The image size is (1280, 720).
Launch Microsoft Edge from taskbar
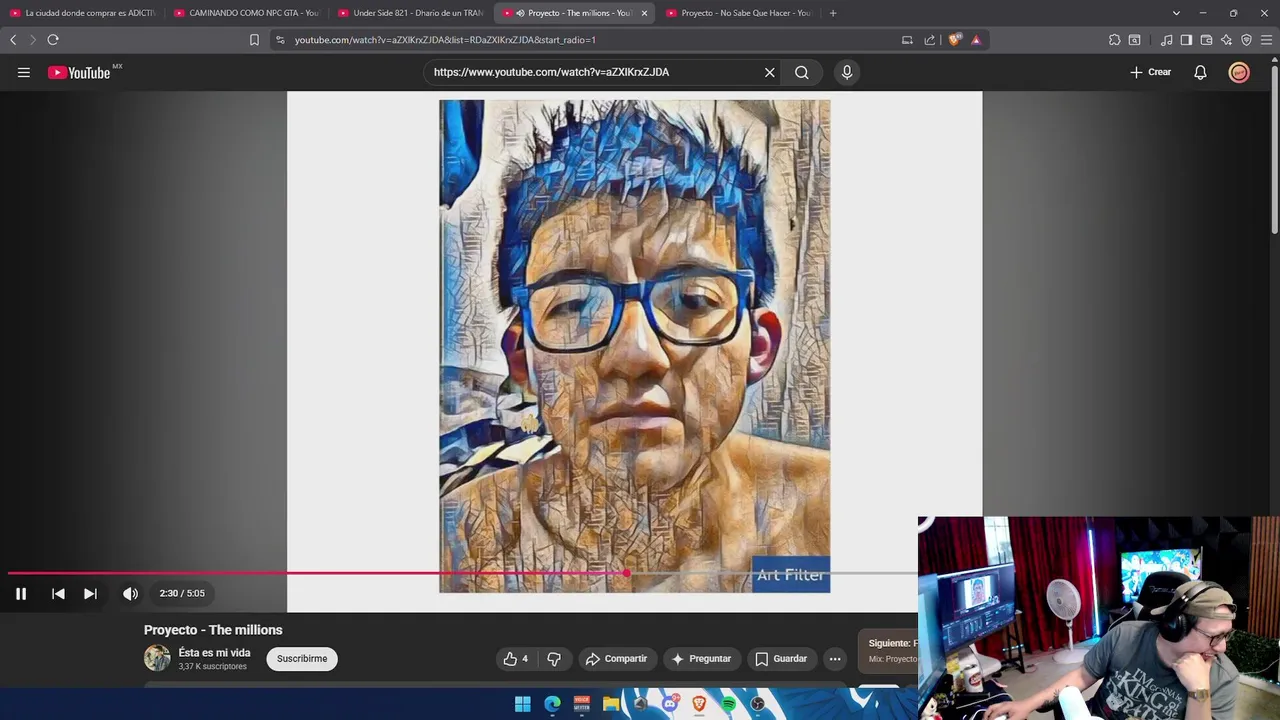(552, 704)
